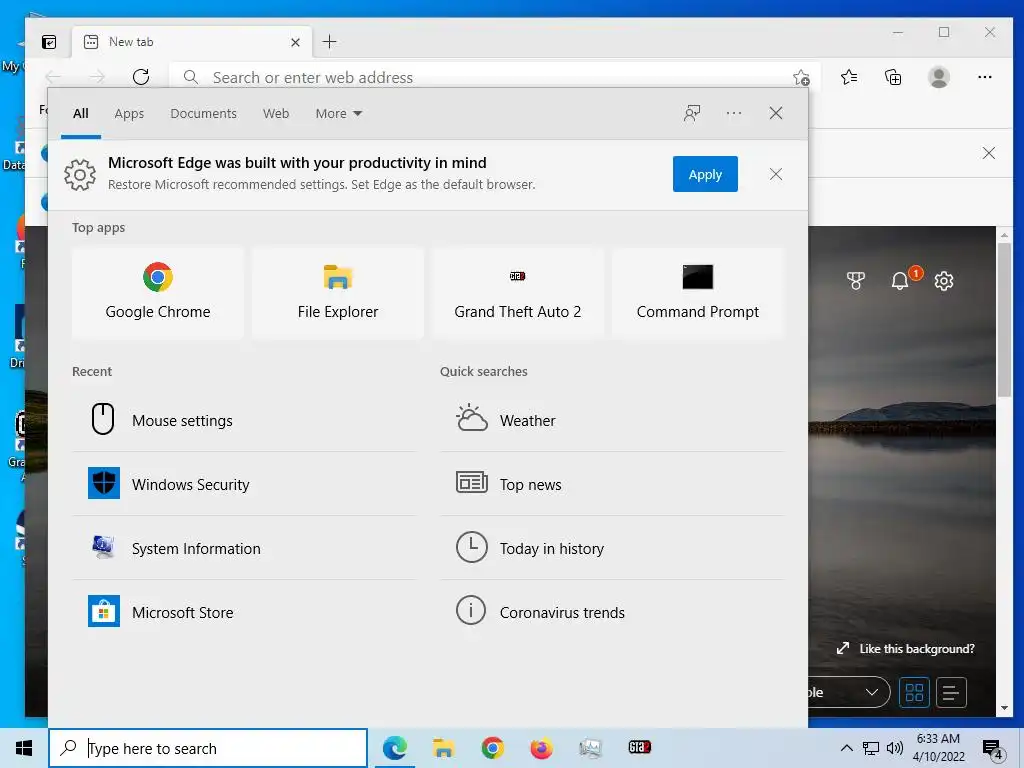The width and height of the screenshot is (1024, 768).
Task: Add page to favorites in Edge
Action: [801, 78]
